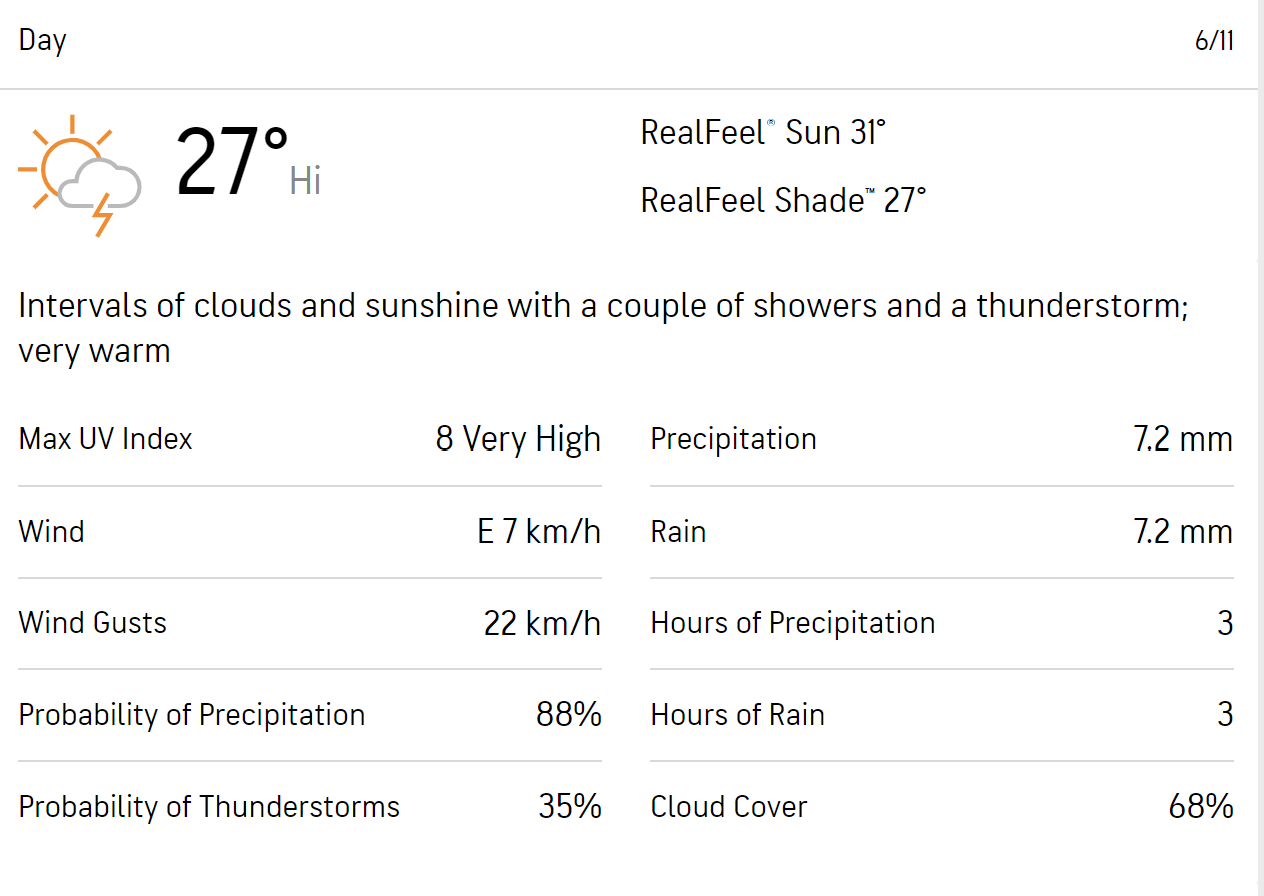Click the RealFeel Sun 31° text

pyautogui.click(x=763, y=132)
